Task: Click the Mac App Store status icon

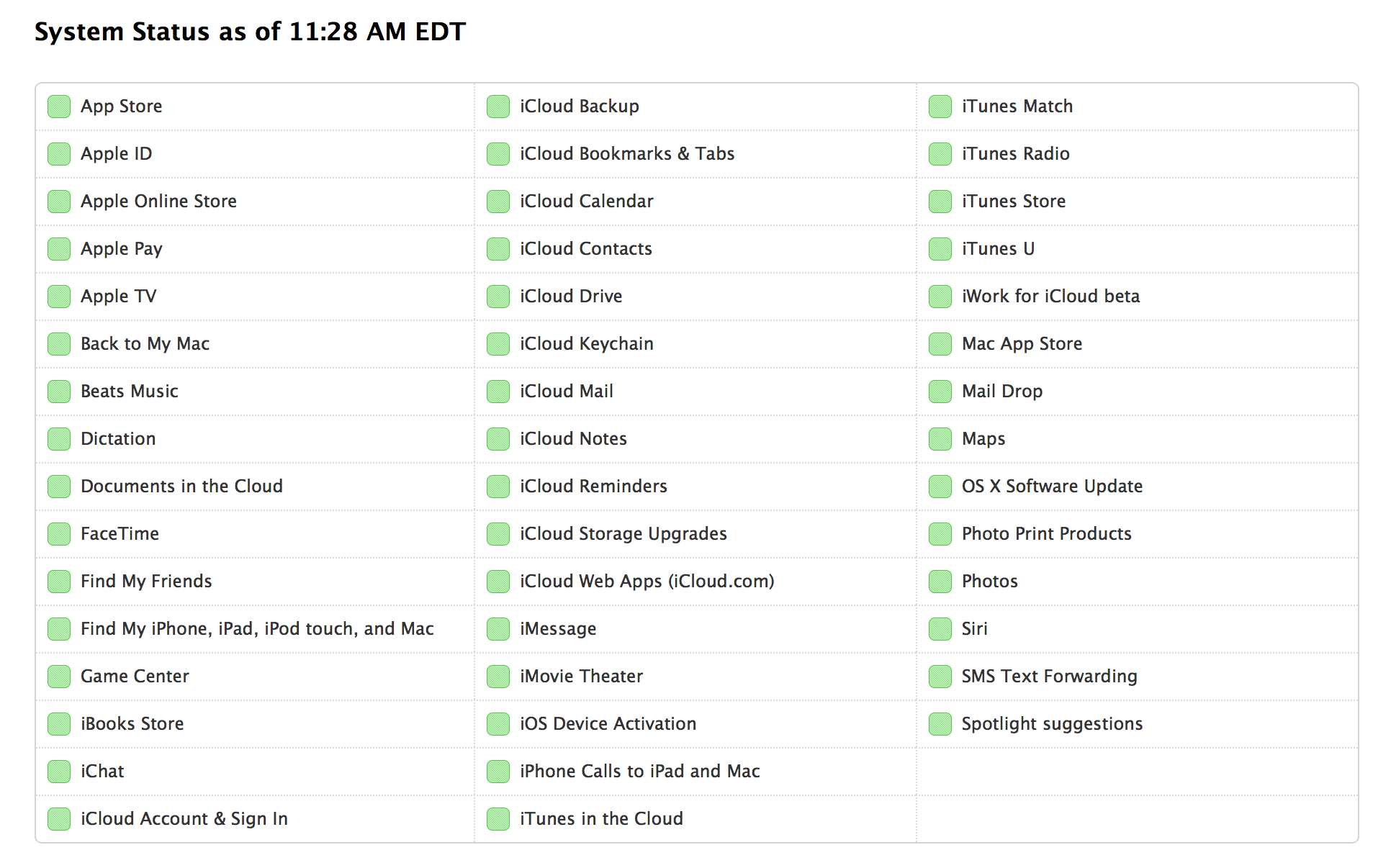Action: (940, 344)
